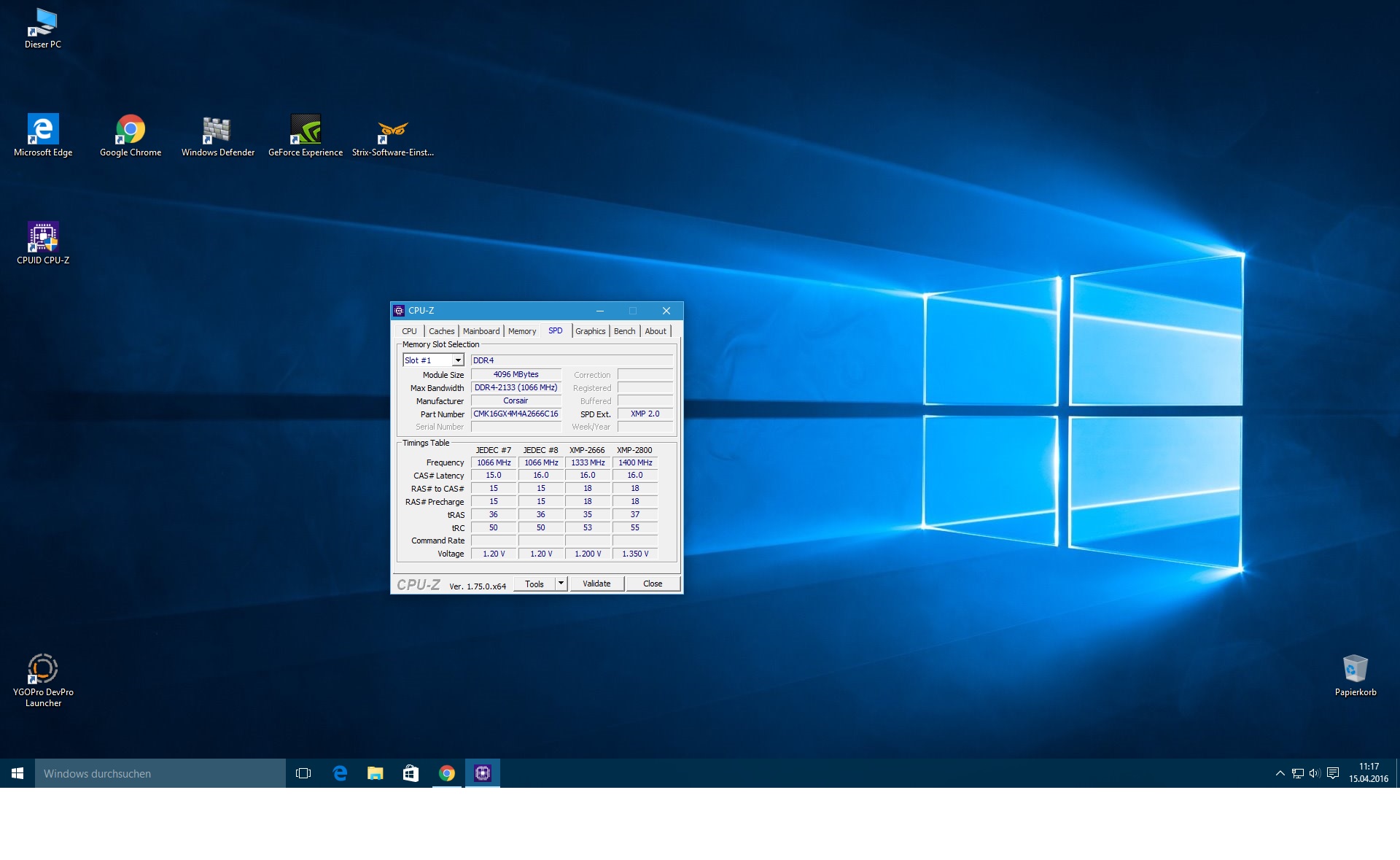Open Windows Store from taskbar
1400x860 pixels.
click(411, 773)
